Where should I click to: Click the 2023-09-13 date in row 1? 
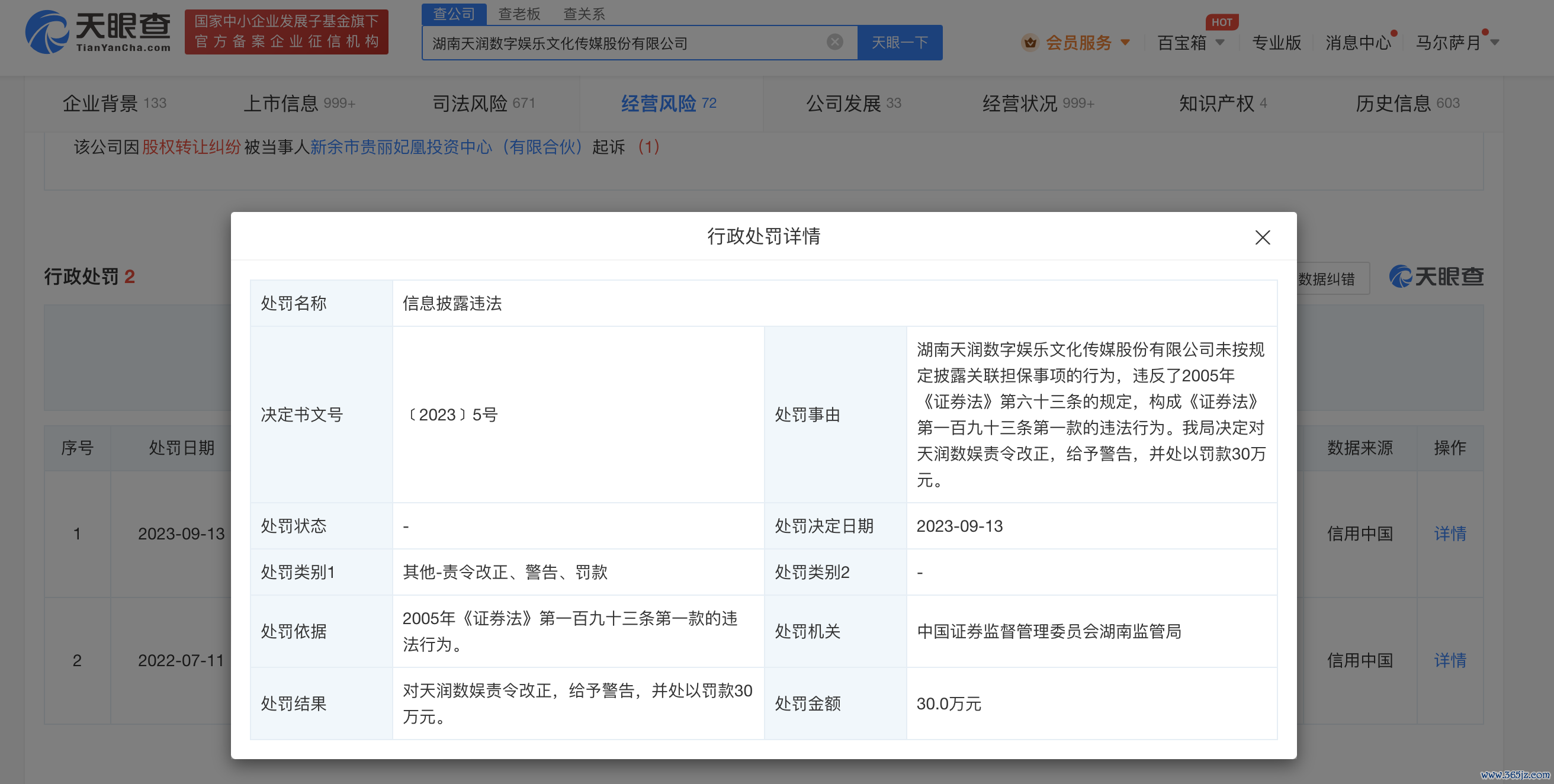(x=181, y=534)
